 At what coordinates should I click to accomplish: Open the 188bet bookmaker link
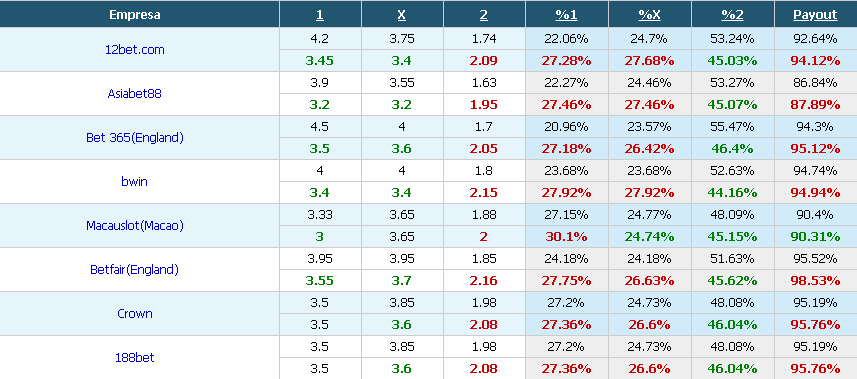pyautogui.click(x=134, y=358)
